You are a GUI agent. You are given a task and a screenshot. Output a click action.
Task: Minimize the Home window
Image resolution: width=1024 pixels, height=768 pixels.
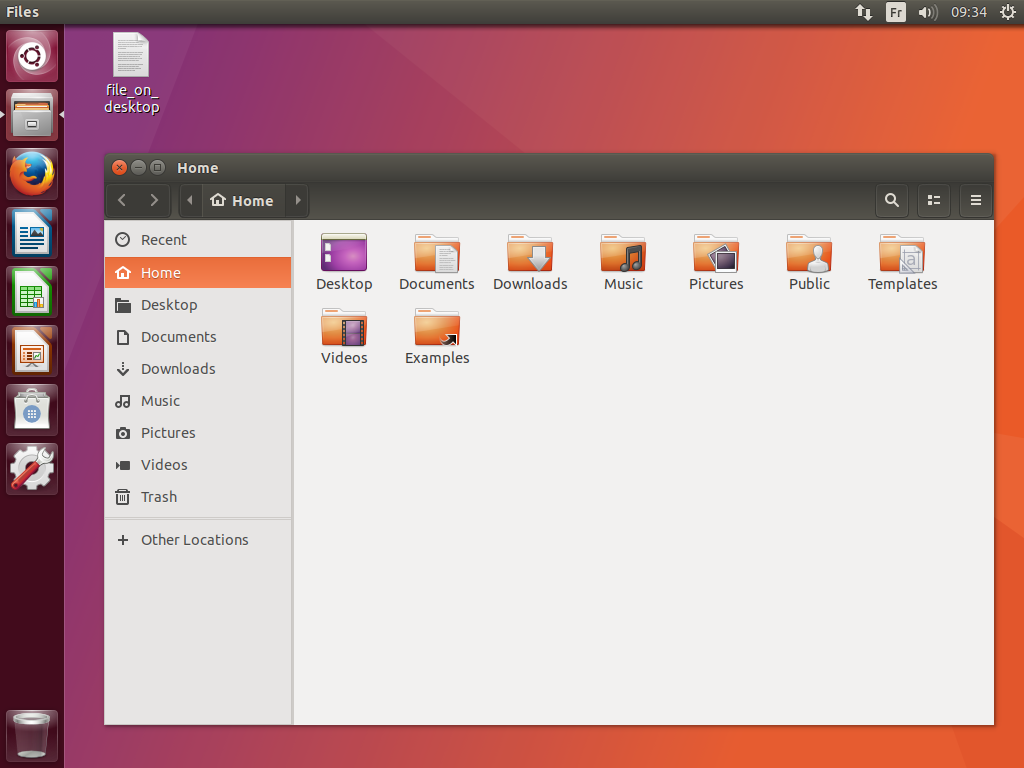click(138, 168)
